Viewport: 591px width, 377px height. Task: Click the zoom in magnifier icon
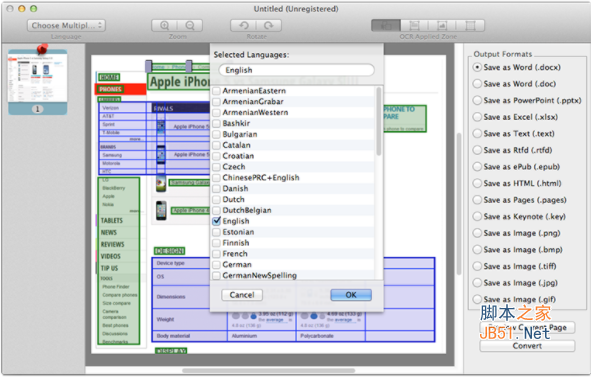tap(164, 26)
